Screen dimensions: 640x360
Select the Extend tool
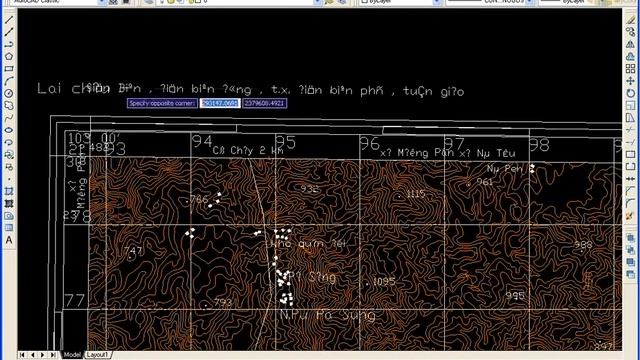tap(631, 142)
